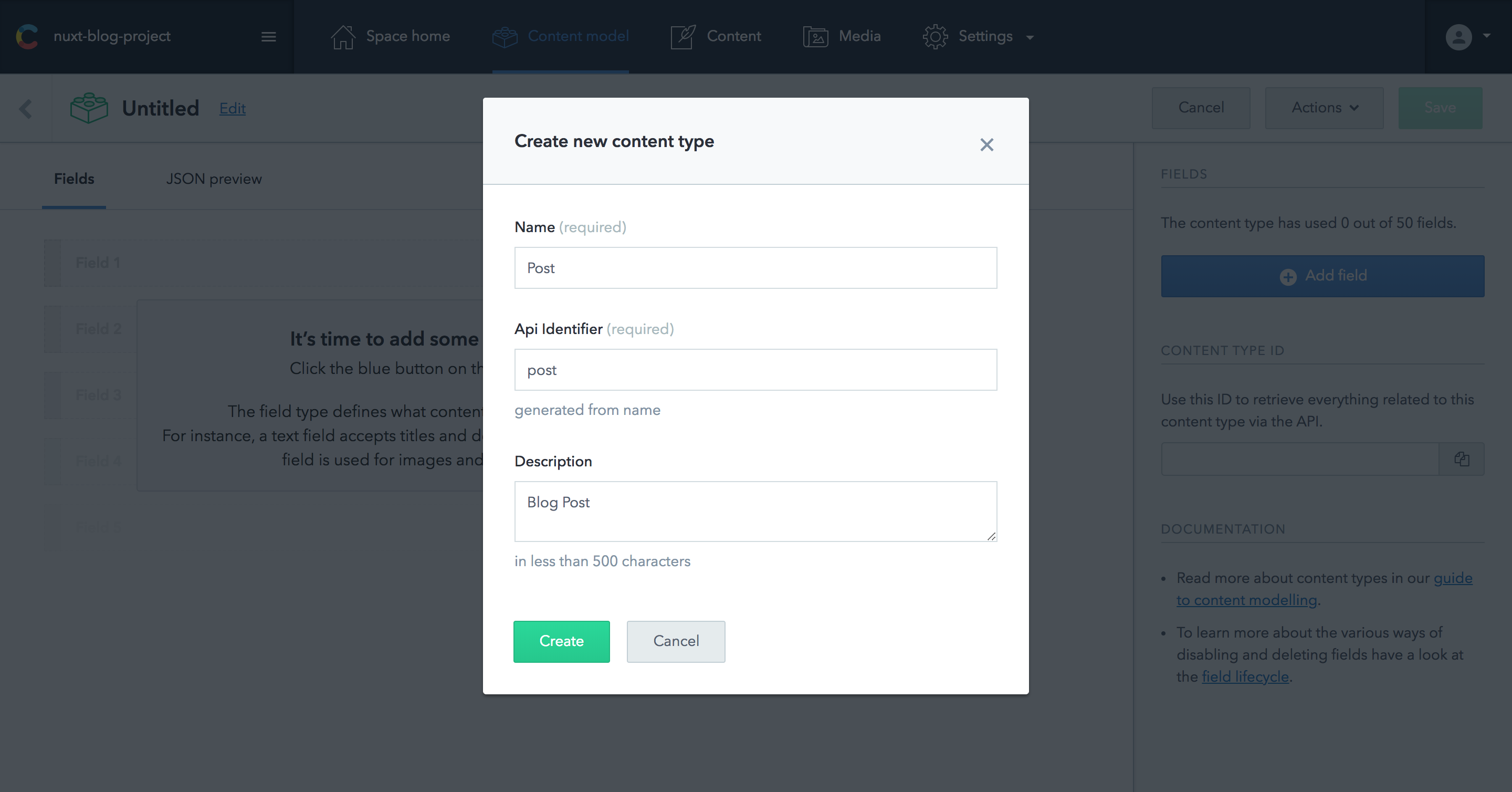
Task: Click the field lifecycle hyperlink
Action: 1246,677
